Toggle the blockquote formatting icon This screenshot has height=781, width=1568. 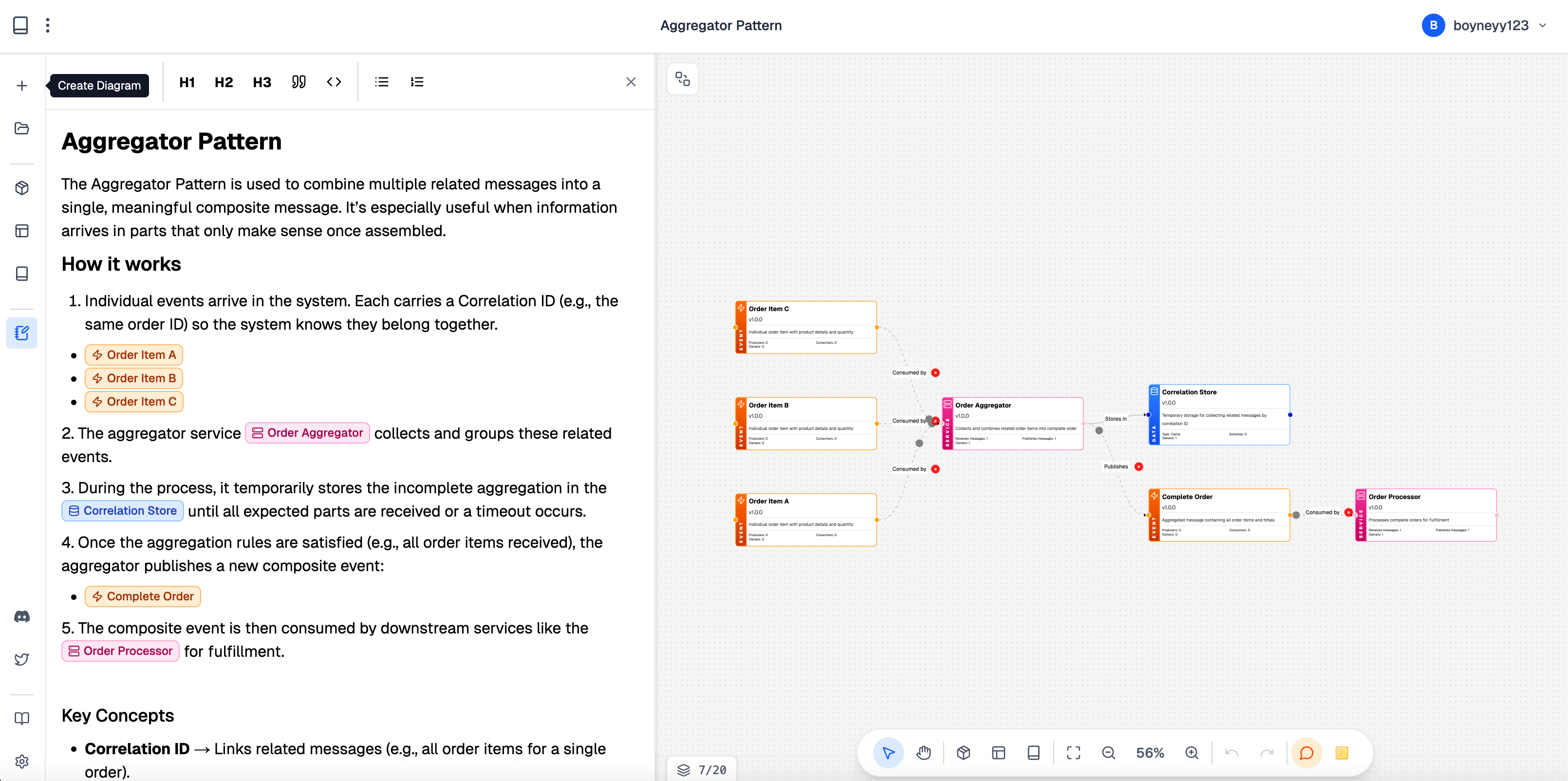point(298,82)
